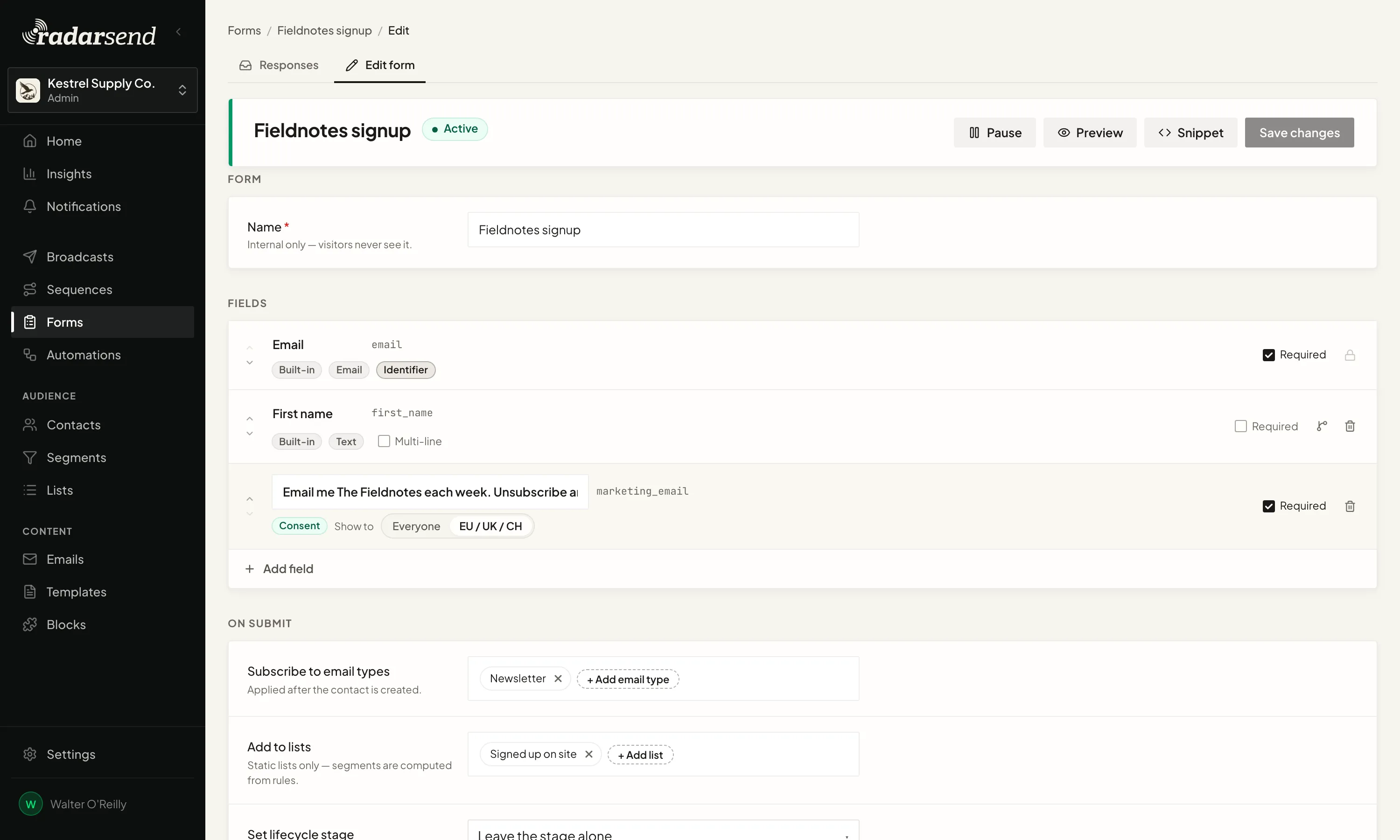Open Settings in the sidebar

click(x=102, y=755)
